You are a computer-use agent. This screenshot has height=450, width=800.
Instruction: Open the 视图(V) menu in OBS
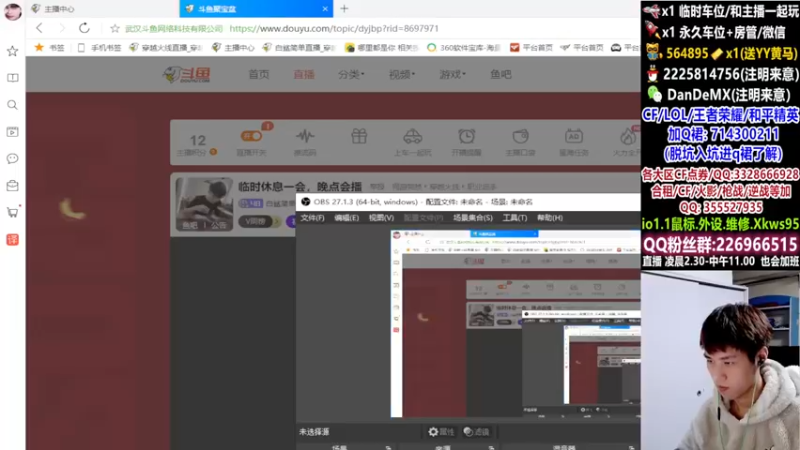coord(381,218)
